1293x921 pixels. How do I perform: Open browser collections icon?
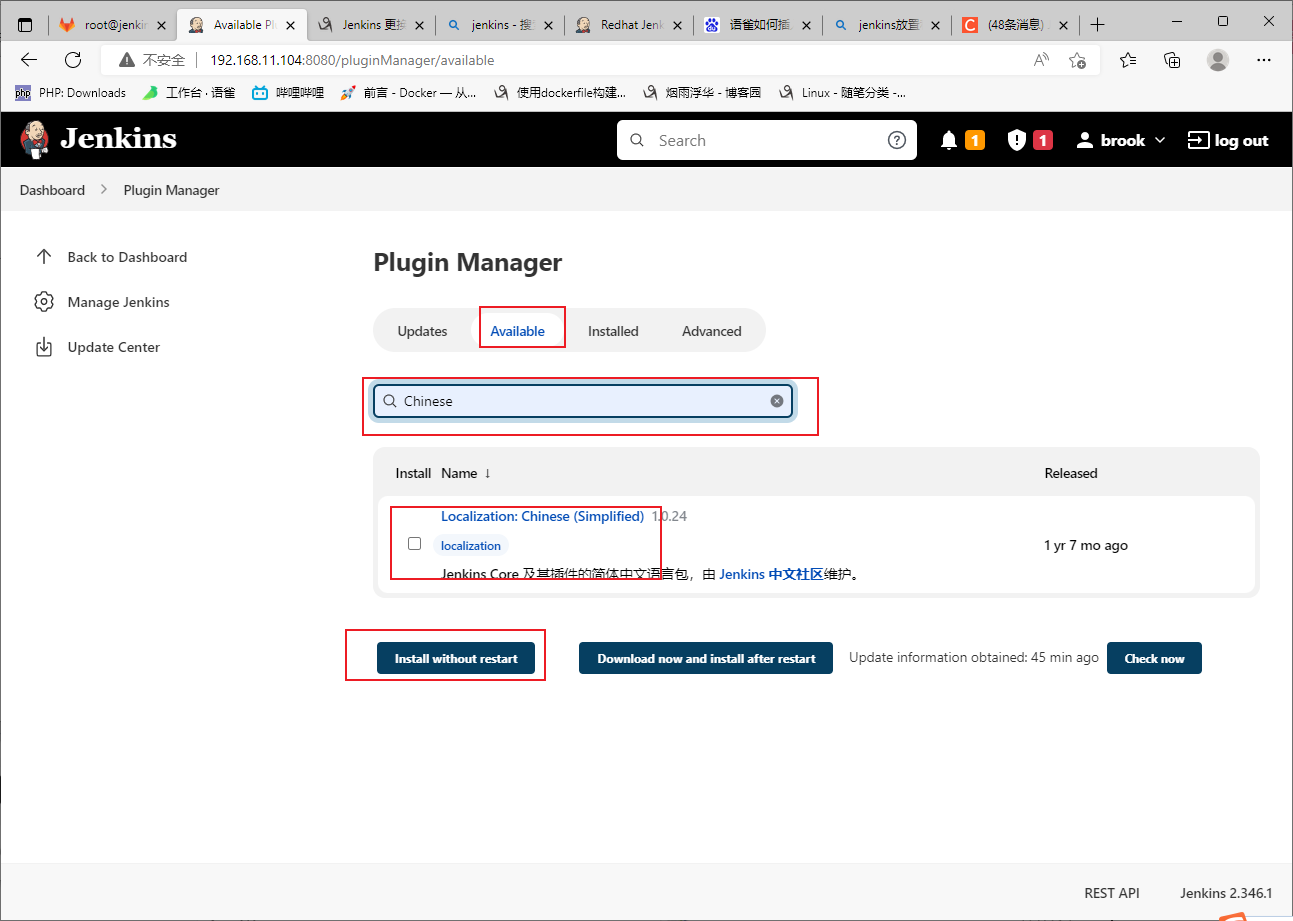1172,60
